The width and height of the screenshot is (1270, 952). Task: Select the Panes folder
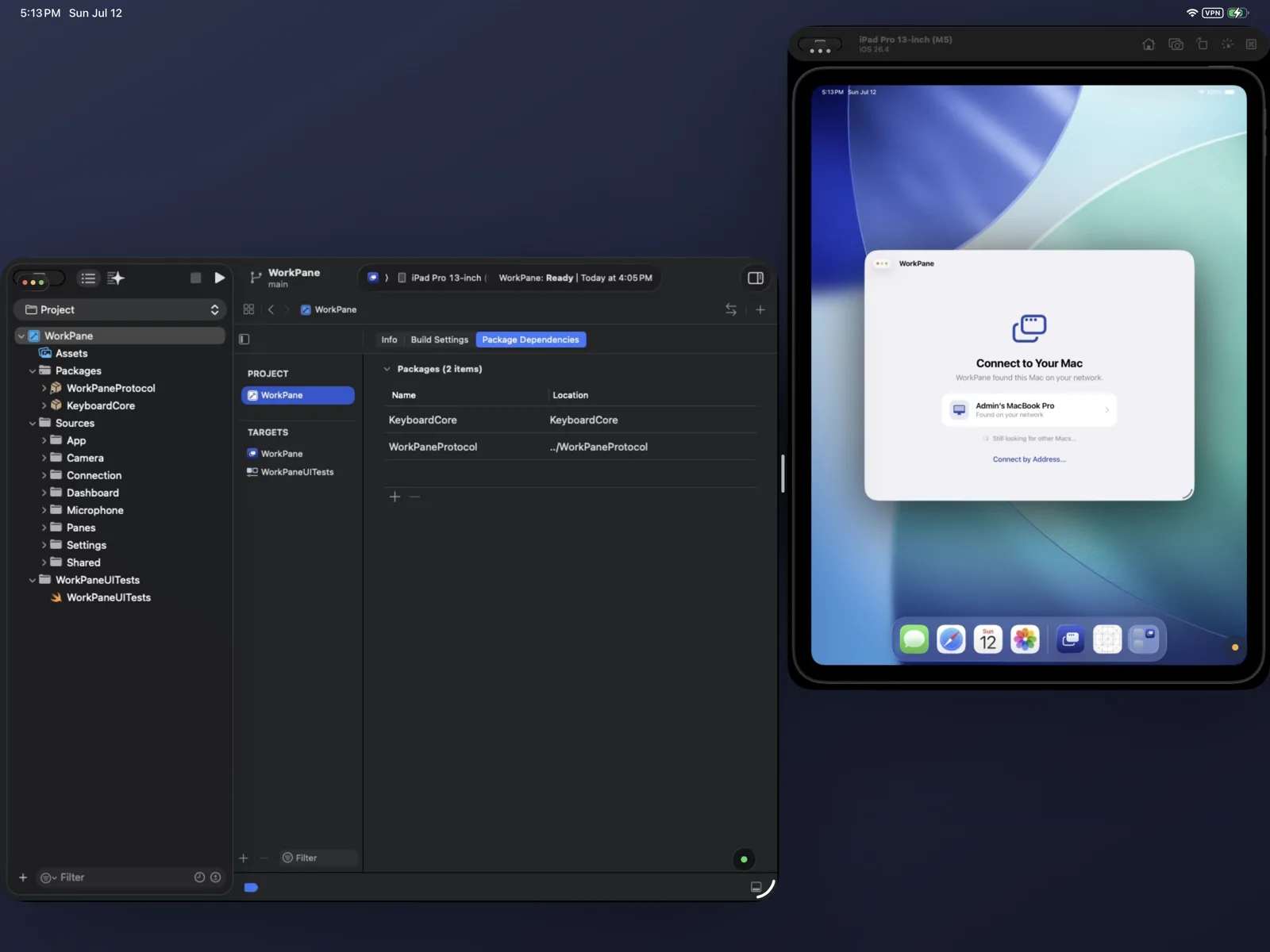(x=80, y=528)
